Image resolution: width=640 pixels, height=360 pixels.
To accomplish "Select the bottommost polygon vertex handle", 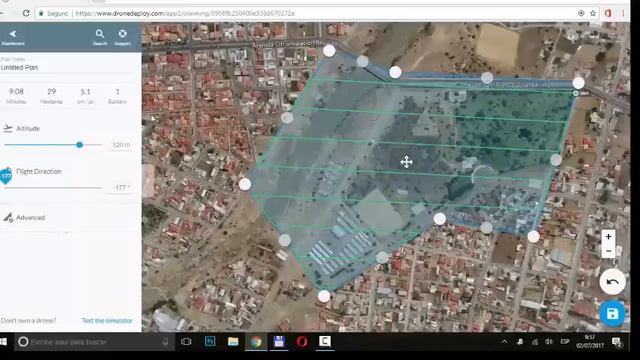I will 324,296.
